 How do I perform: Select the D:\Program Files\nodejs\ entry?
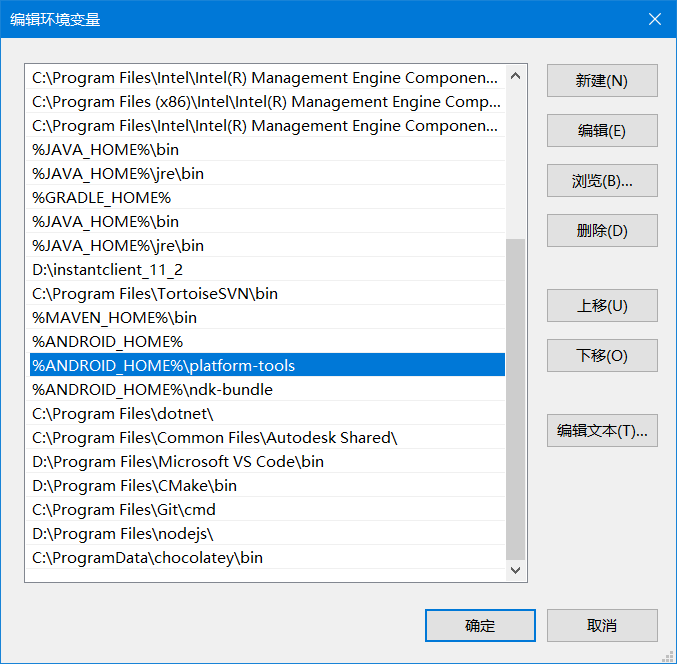267,534
